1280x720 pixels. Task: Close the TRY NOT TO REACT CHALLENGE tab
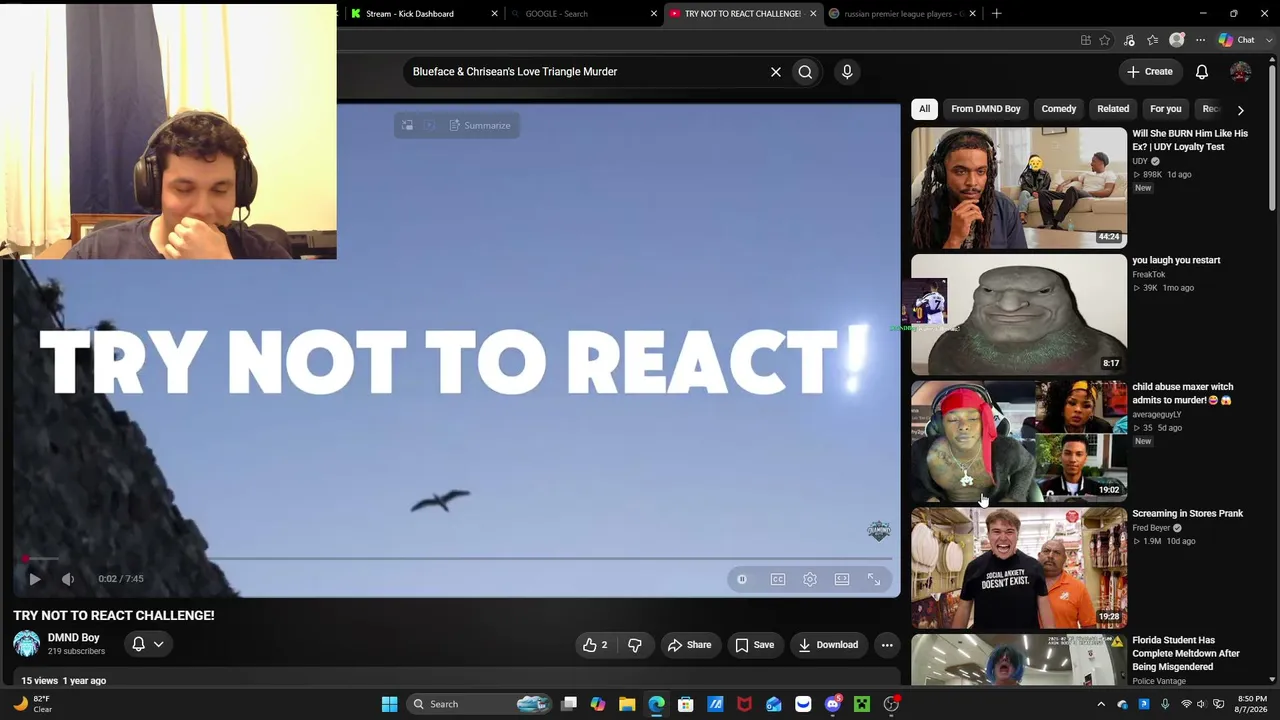click(x=813, y=14)
